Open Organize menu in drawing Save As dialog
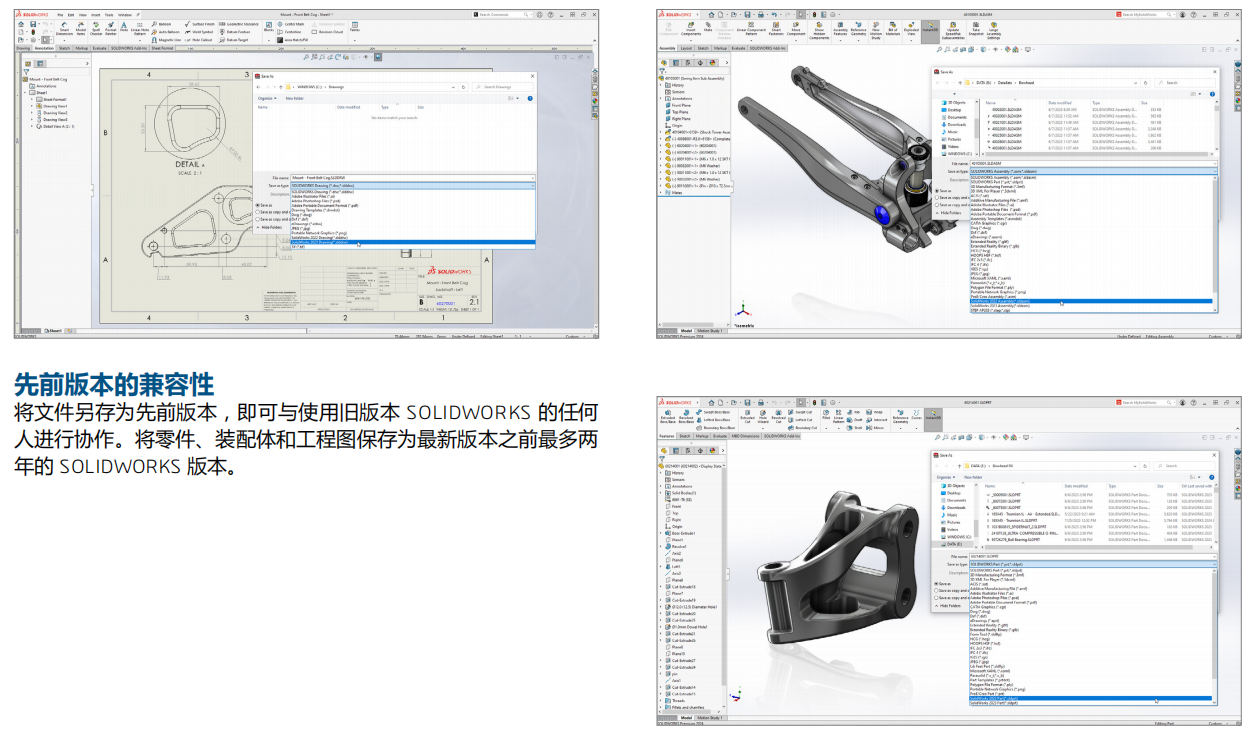 [267, 98]
